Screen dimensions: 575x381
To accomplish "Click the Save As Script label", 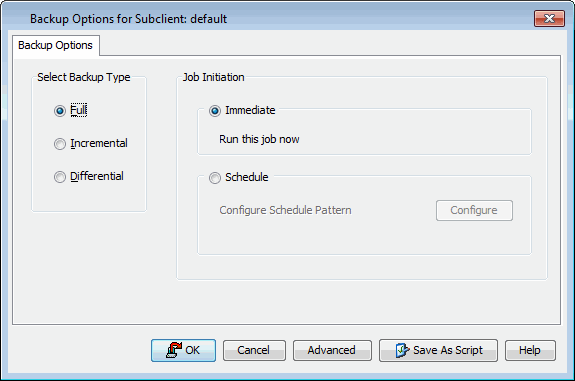I will tap(448, 350).
